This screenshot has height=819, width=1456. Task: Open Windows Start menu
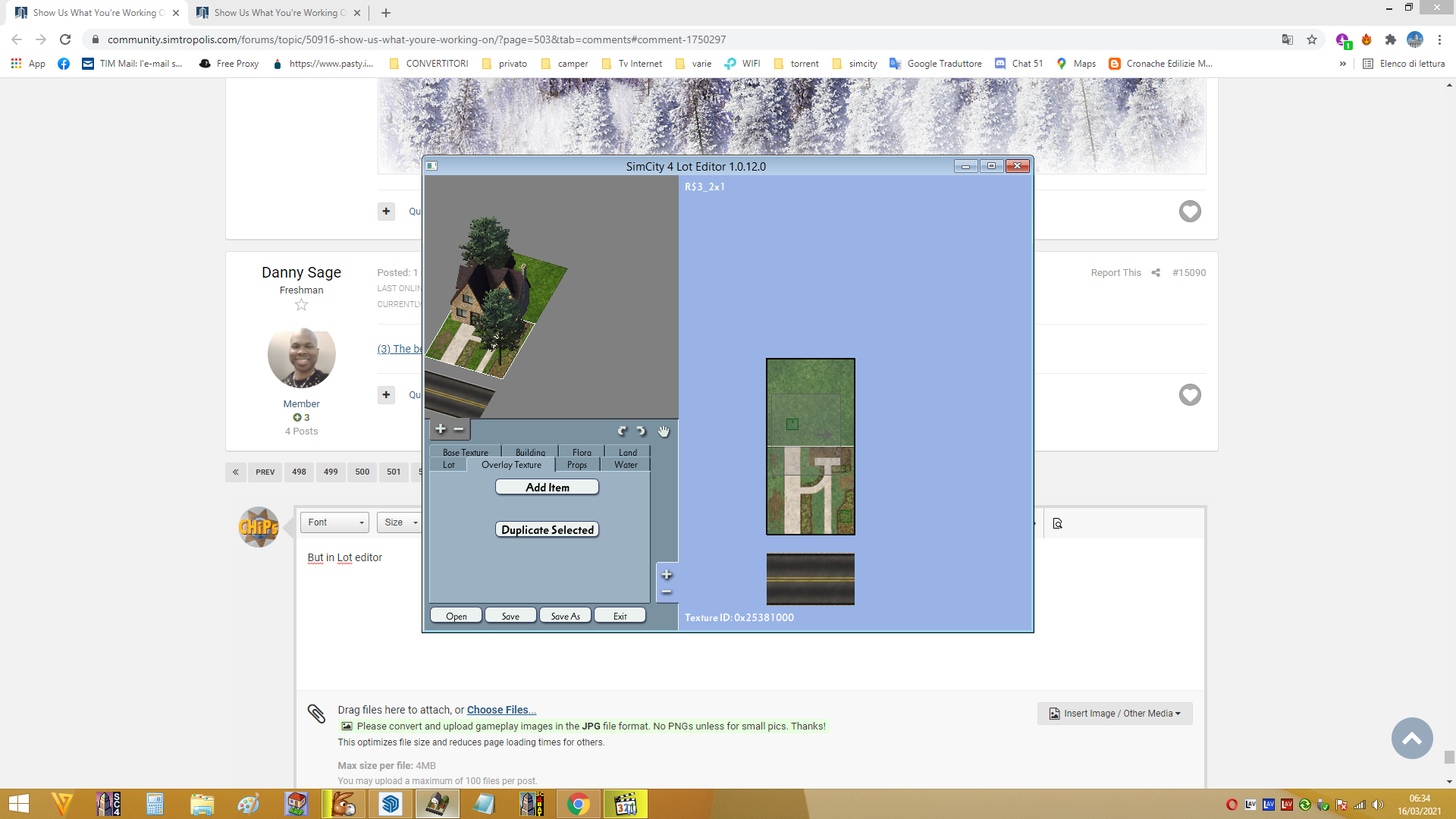click(x=19, y=804)
